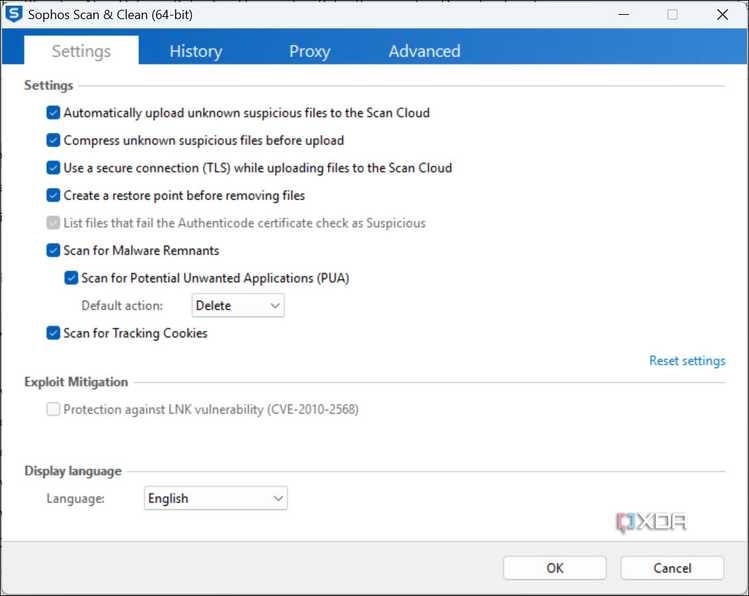Uncheck Scan for Potential Unwanted Applications (PUA)
The image size is (749, 596).
point(71,278)
